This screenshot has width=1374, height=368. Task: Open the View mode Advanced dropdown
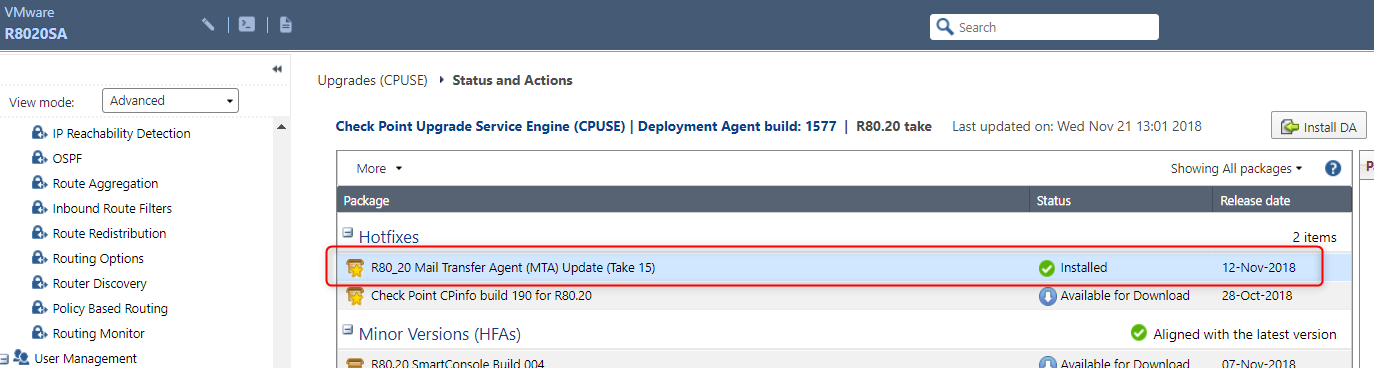170,100
